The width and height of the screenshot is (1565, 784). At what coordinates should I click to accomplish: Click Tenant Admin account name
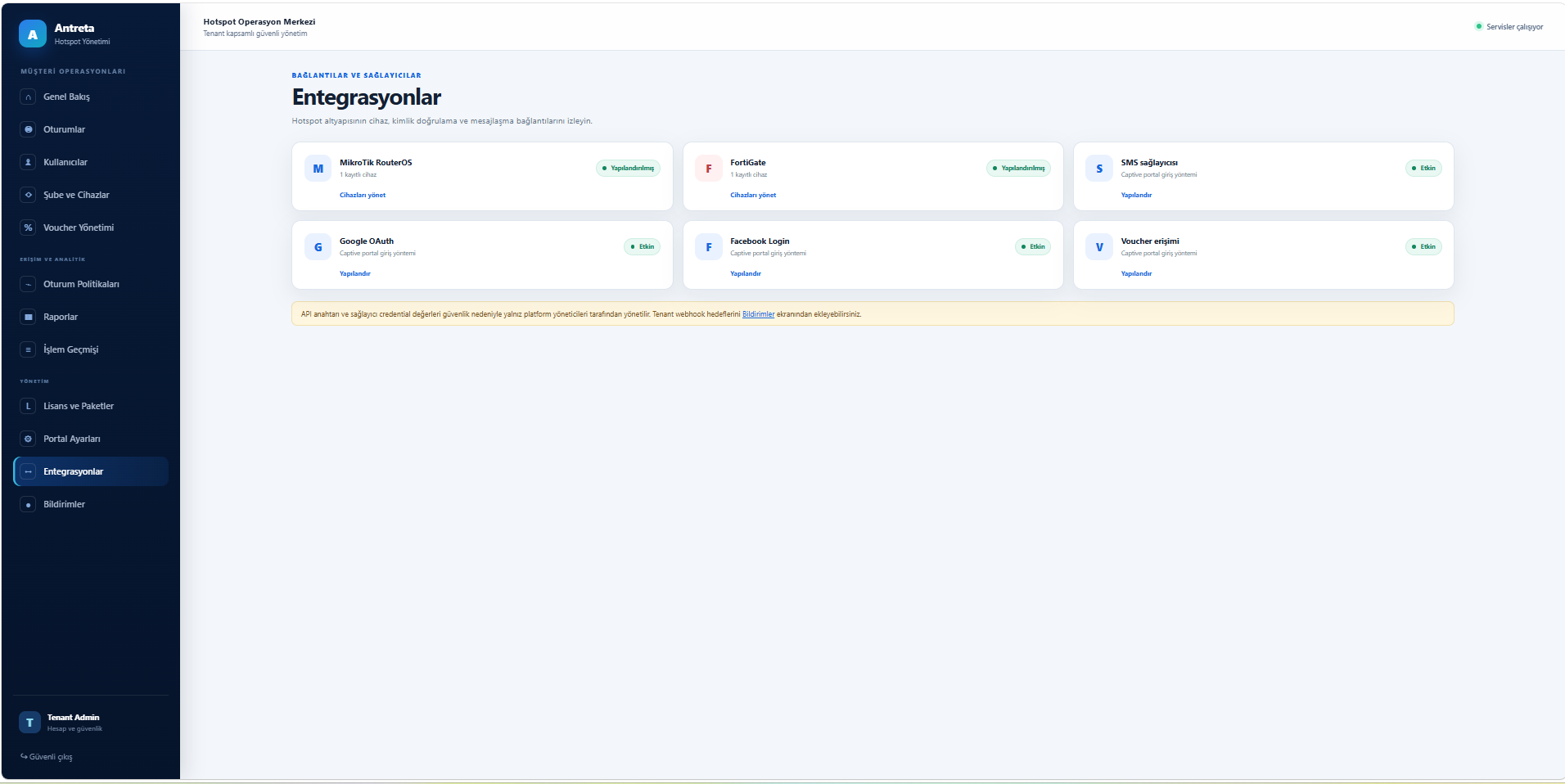pyautogui.click(x=73, y=718)
